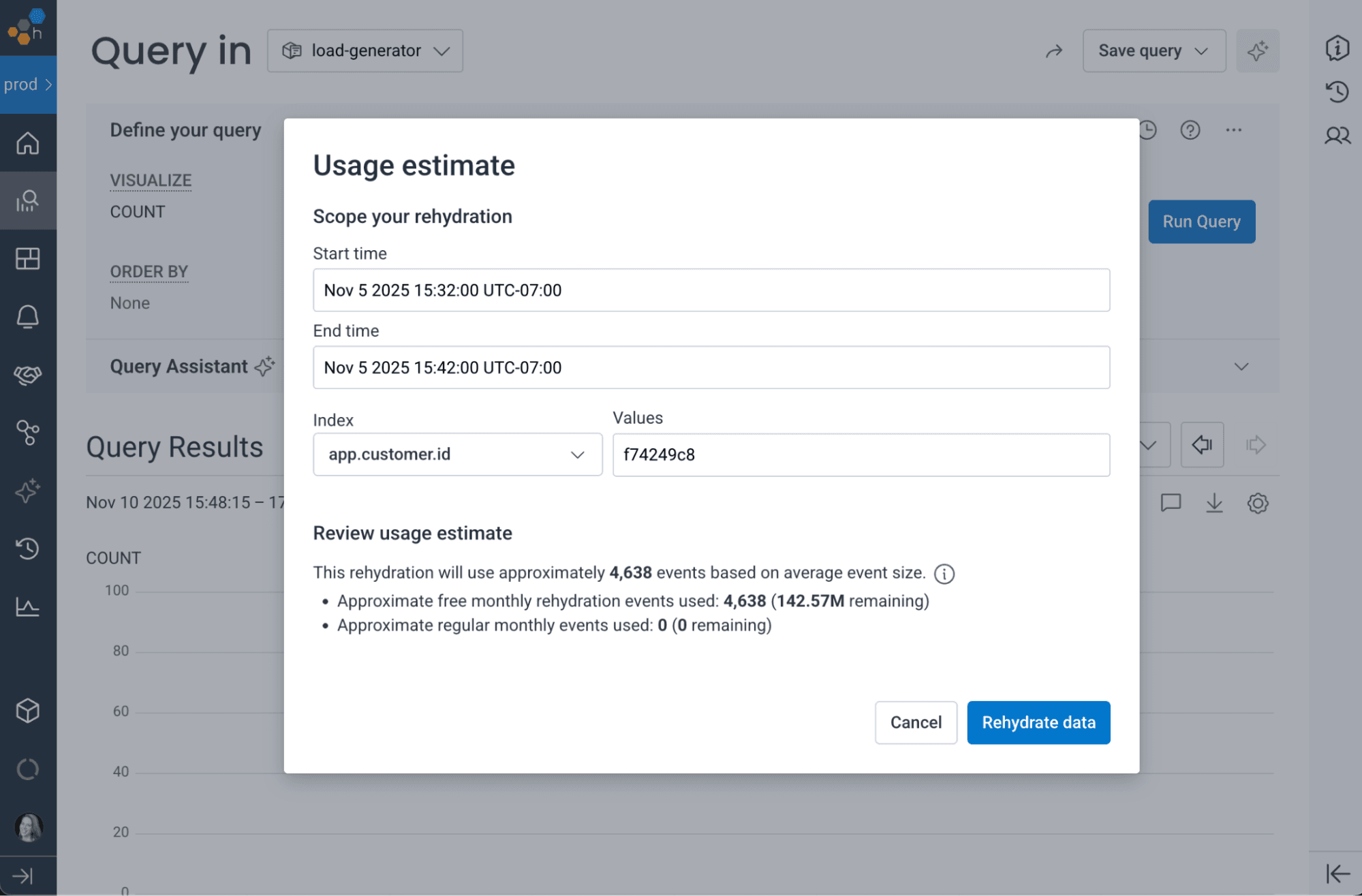Open query history clock icon in sidebar

pyautogui.click(x=28, y=549)
